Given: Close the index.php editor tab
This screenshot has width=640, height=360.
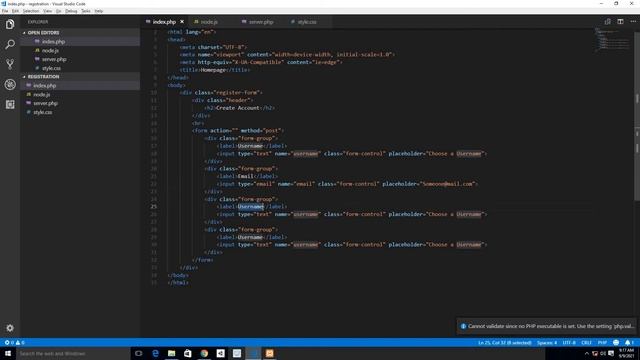Looking at the screenshot, I should click(x=182, y=22).
